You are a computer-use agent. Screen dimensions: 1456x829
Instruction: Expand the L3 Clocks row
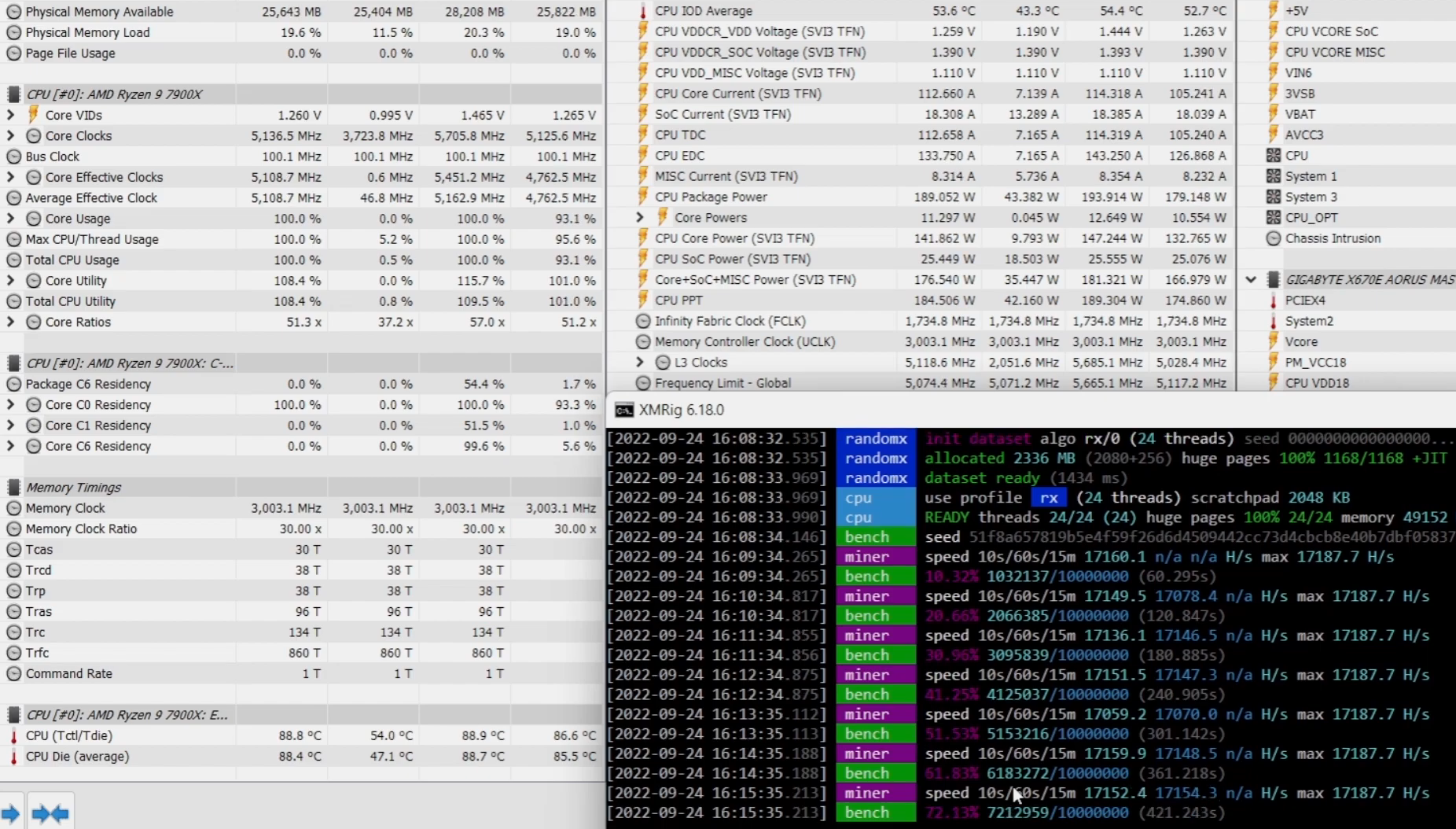(640, 363)
